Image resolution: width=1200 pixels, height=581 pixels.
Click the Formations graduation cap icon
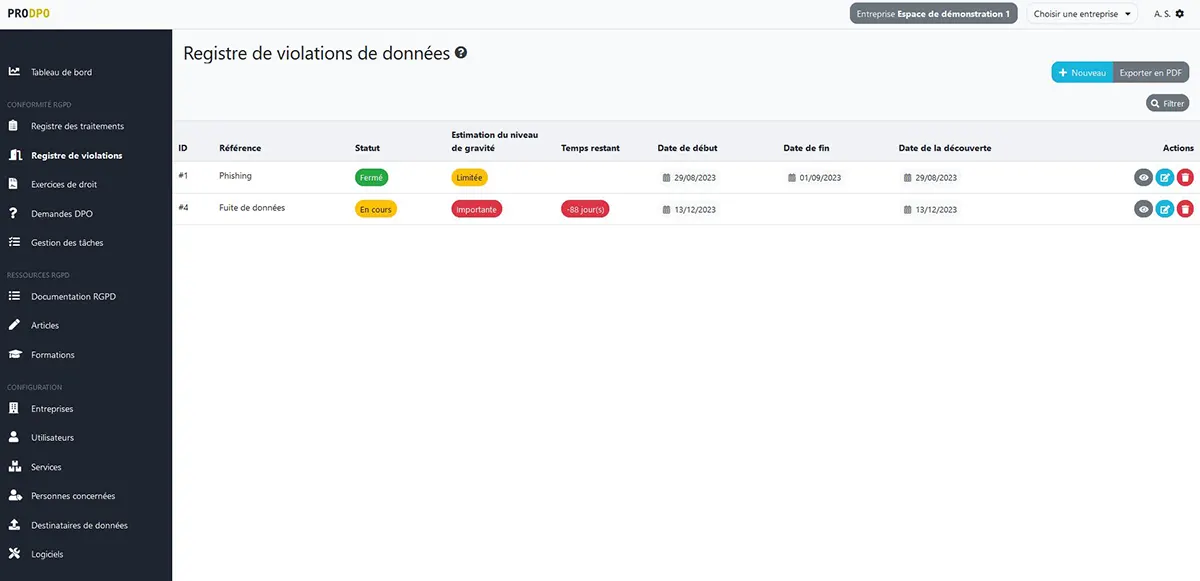14,354
